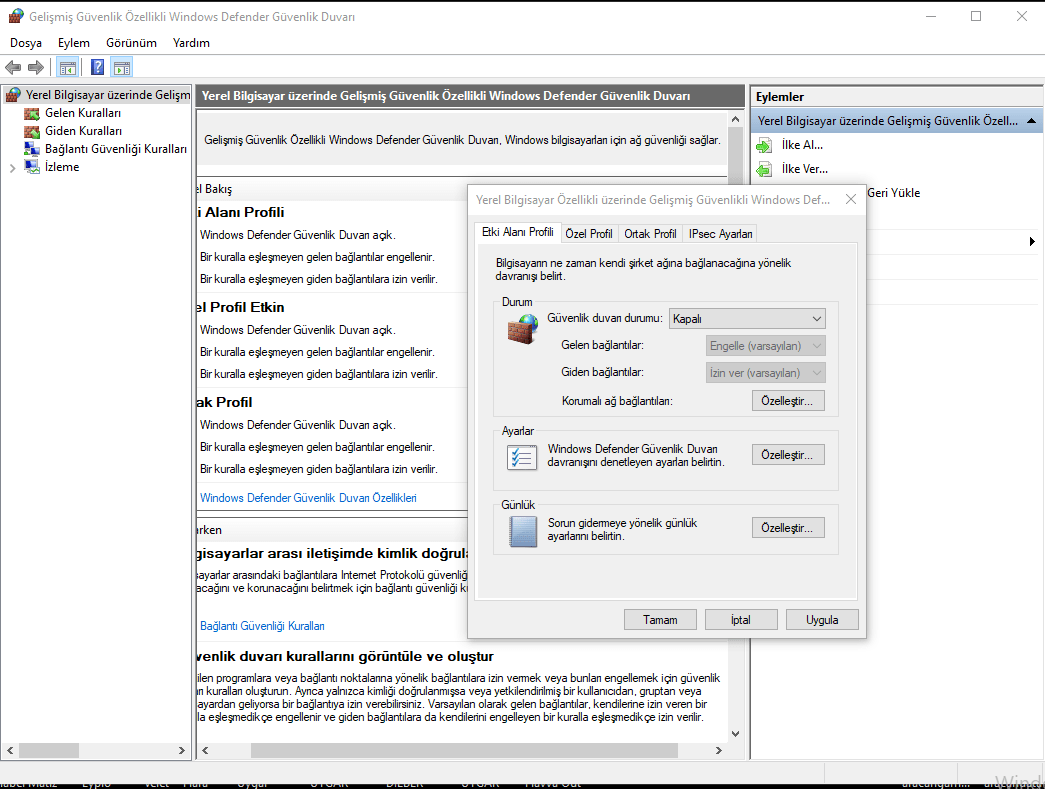Click the Giden Kuralları brick icon

tap(32, 131)
